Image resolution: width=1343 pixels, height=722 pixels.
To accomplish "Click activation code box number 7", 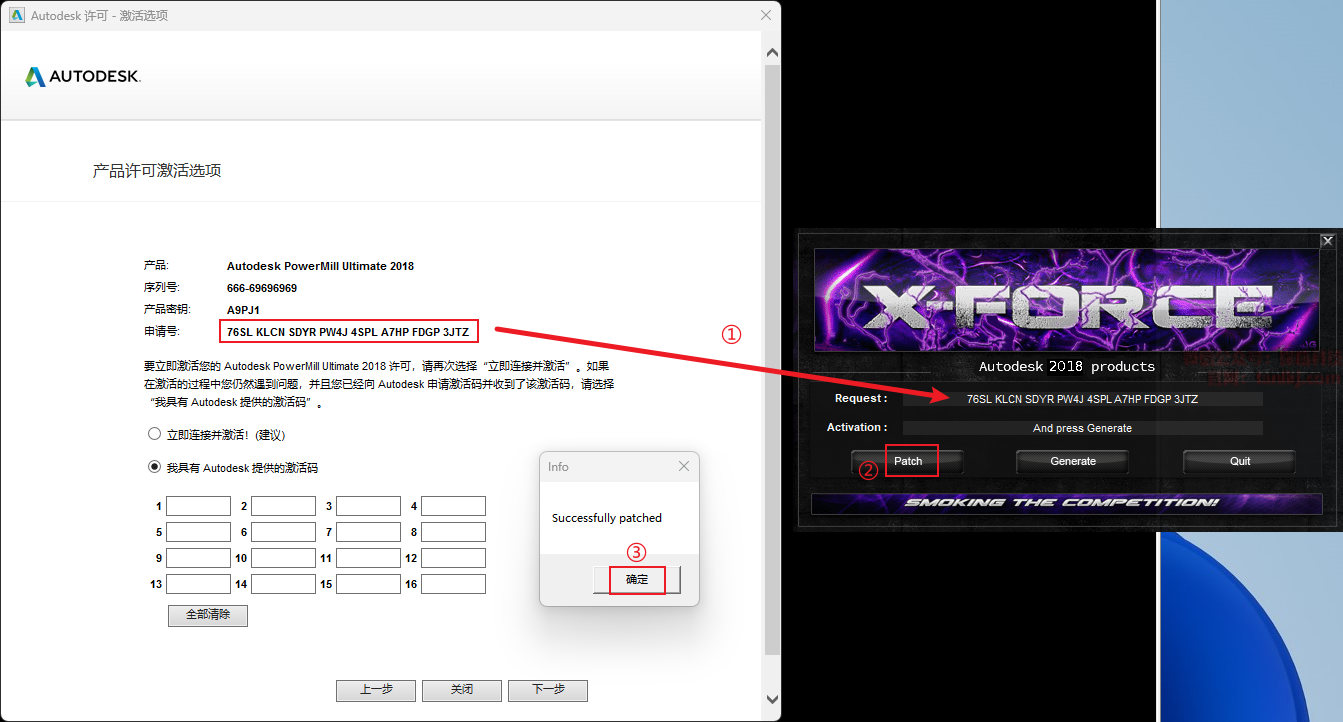I will [x=368, y=532].
